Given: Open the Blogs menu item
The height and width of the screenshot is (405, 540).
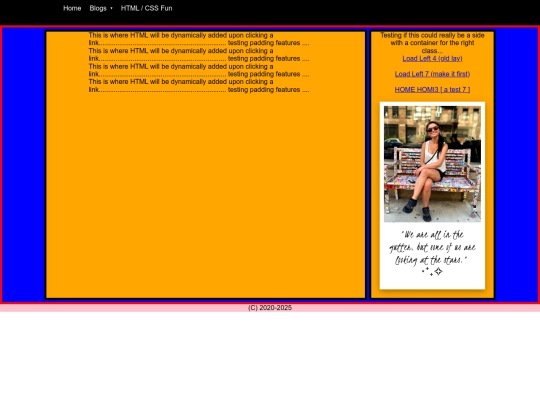Looking at the screenshot, I should (98, 8).
